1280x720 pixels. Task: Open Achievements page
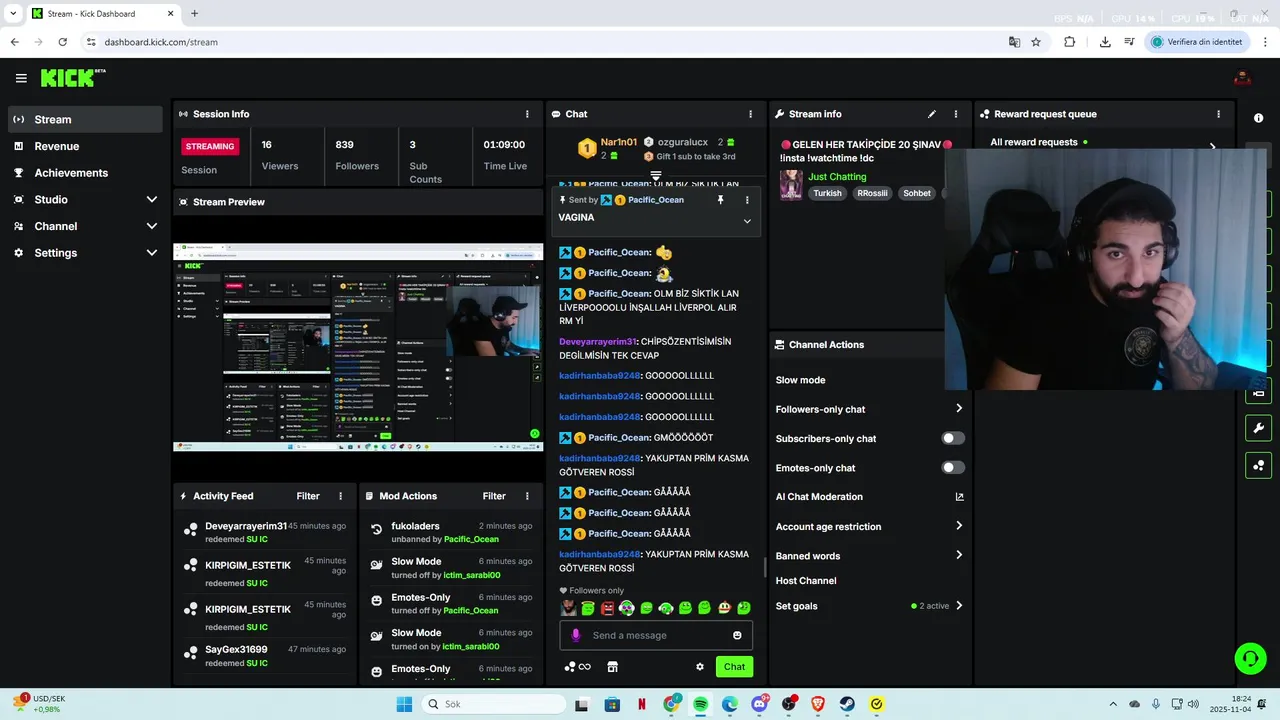[85, 173]
